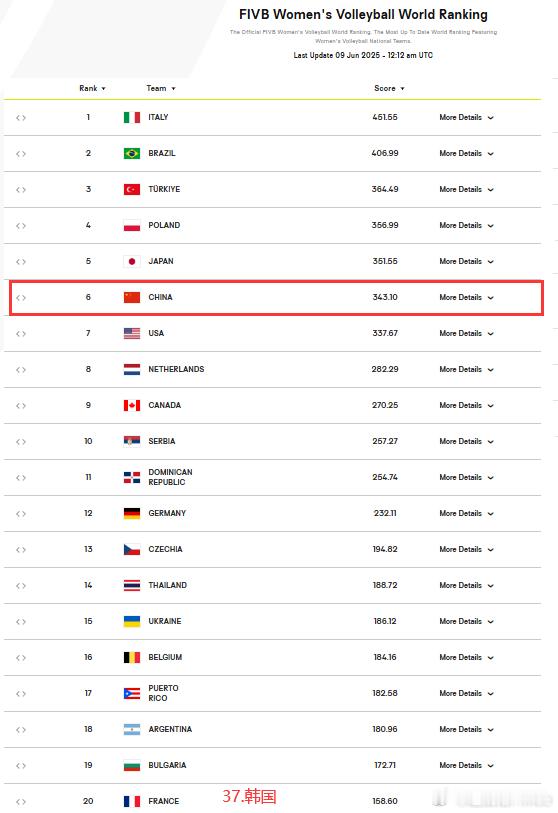Click Bulgaria's score 172.71
Image resolution: width=558 pixels, height=813 pixels.
(385, 765)
